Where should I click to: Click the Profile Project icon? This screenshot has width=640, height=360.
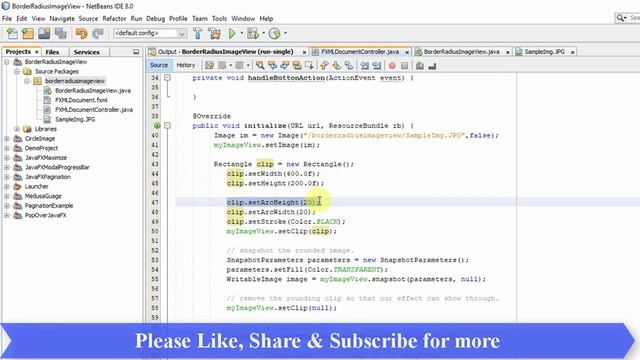click(x=275, y=33)
